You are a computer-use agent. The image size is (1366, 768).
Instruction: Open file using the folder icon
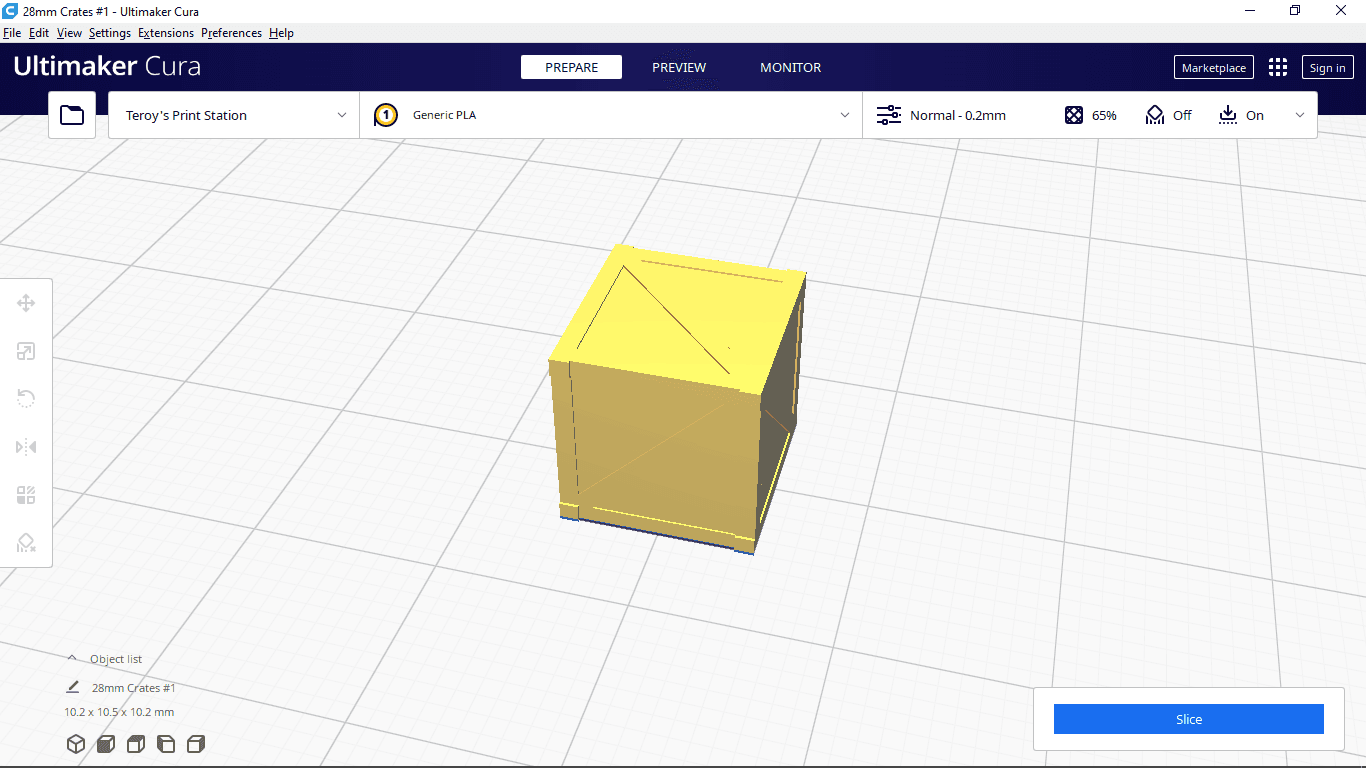(72, 115)
